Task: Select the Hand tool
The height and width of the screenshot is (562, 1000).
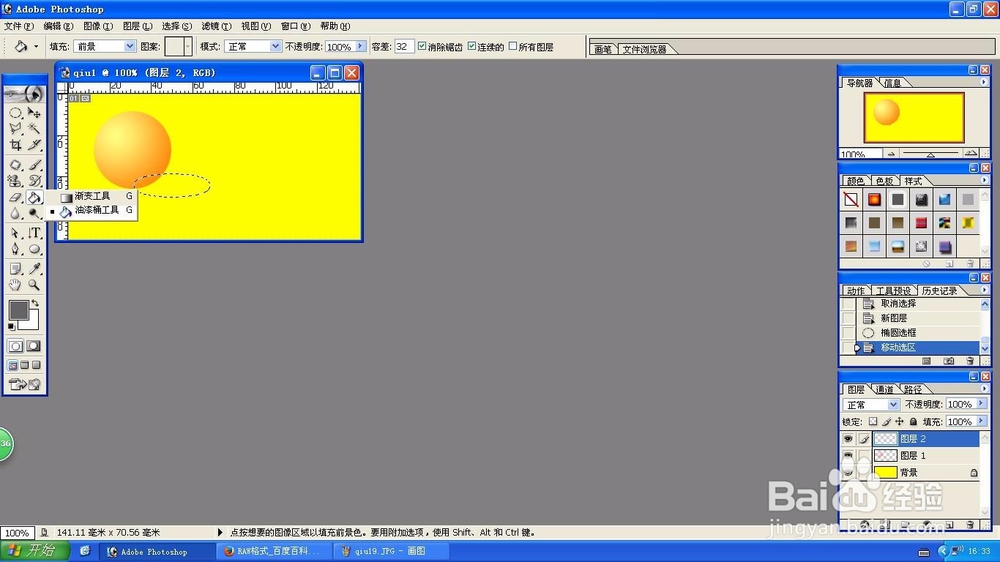Action: click(15, 285)
